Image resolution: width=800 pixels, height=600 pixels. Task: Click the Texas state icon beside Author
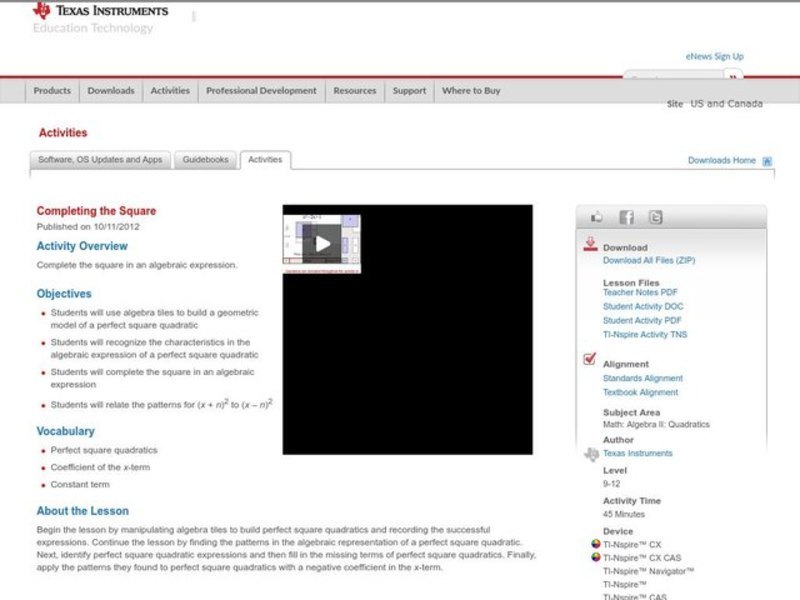pyautogui.click(x=591, y=454)
